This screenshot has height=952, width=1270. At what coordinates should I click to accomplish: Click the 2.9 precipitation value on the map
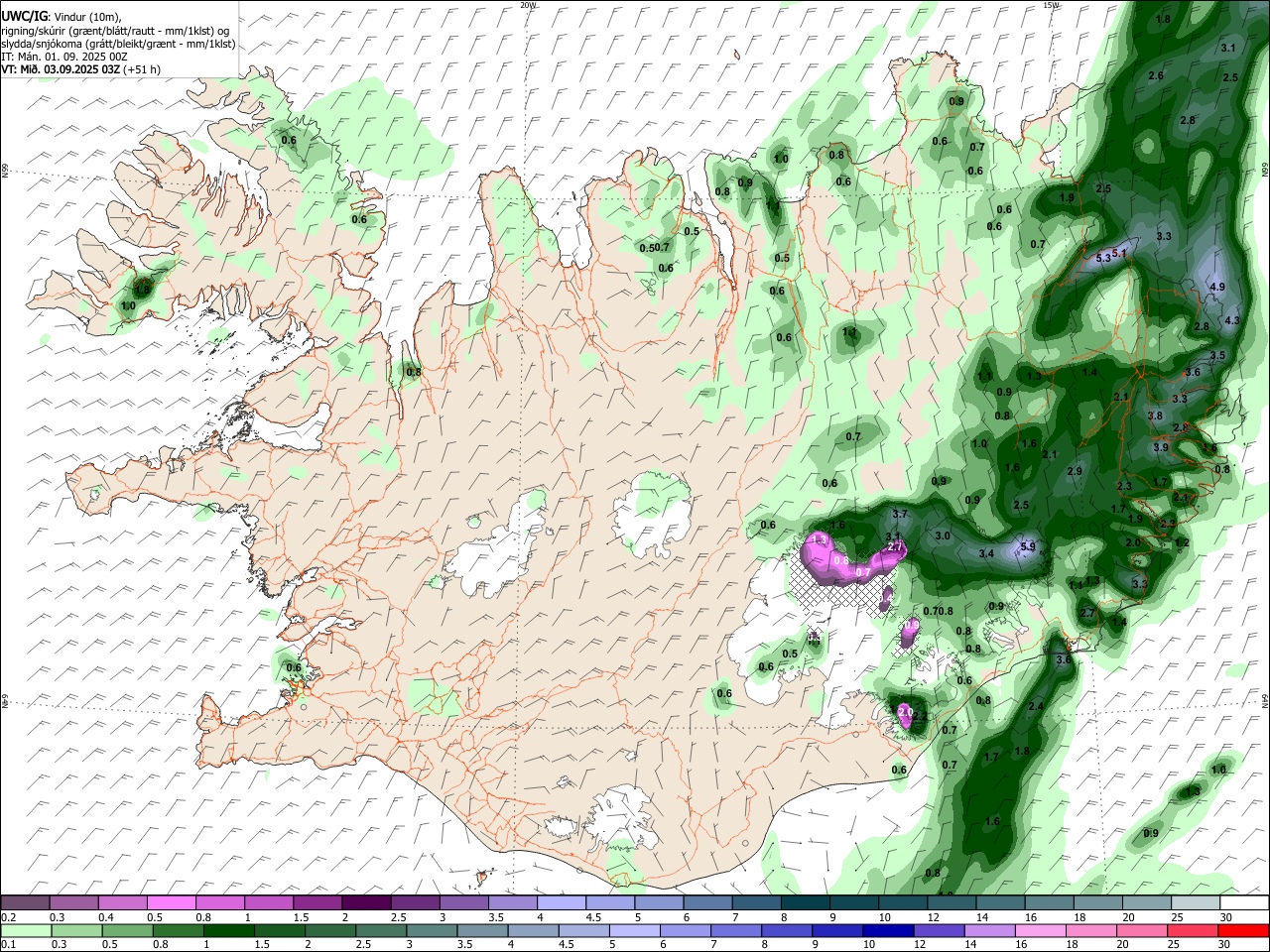[1075, 471]
